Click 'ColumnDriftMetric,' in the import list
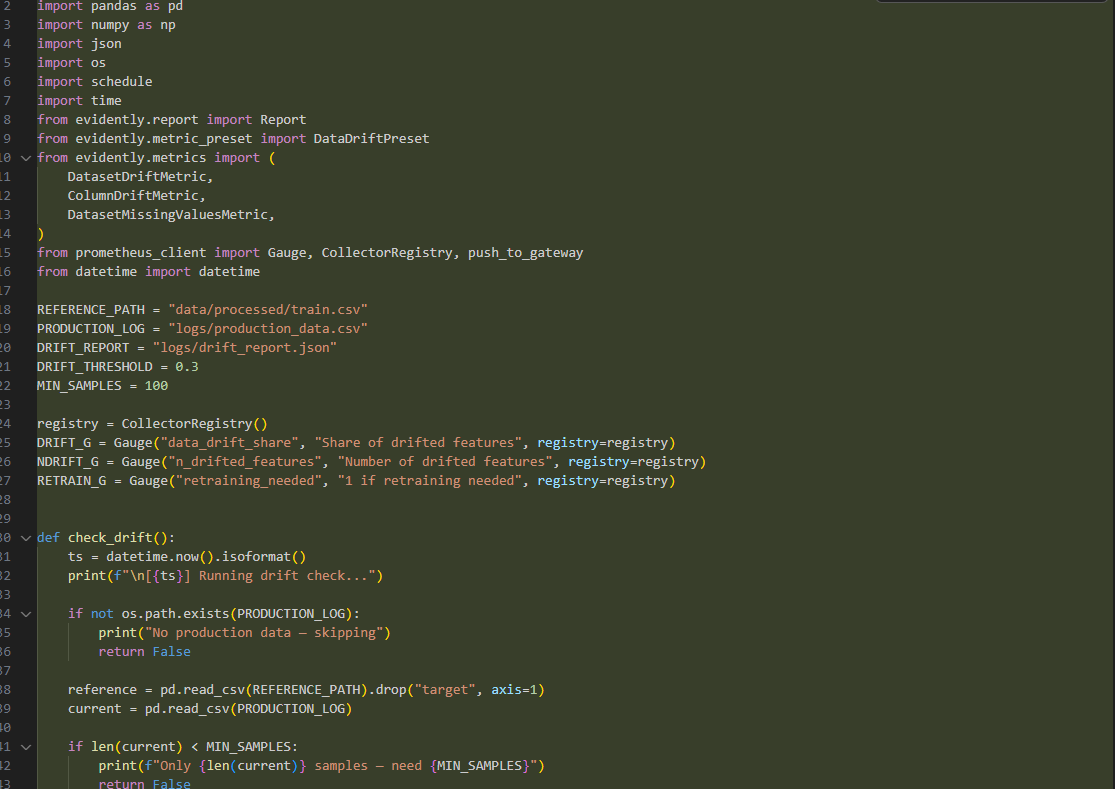The width and height of the screenshot is (1115, 789). (x=137, y=195)
